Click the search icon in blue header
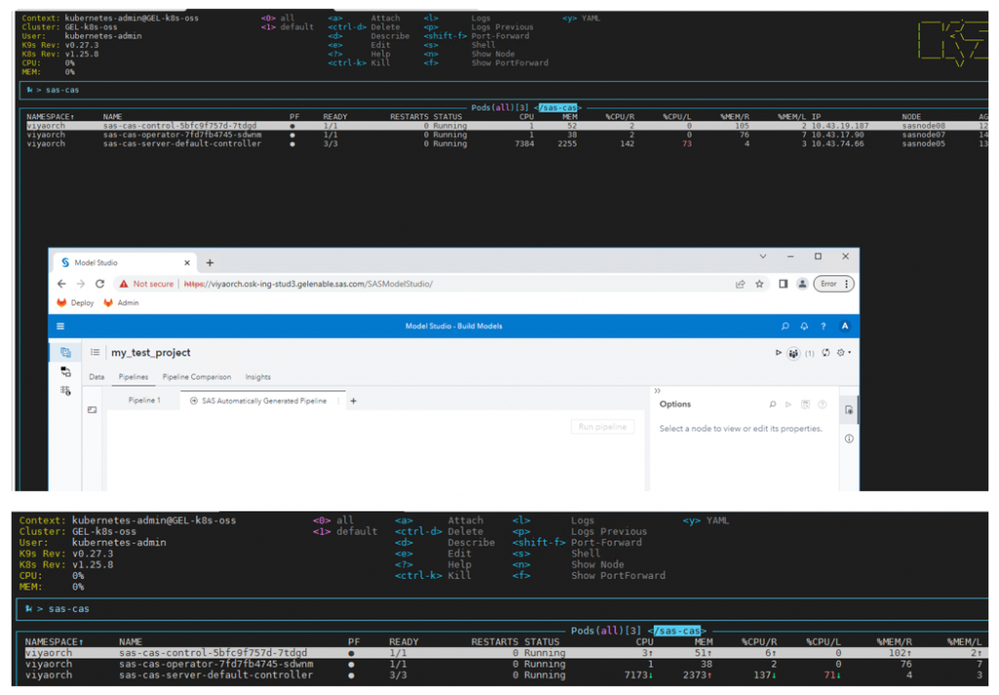This screenshot has height=695, width=999. click(x=785, y=326)
